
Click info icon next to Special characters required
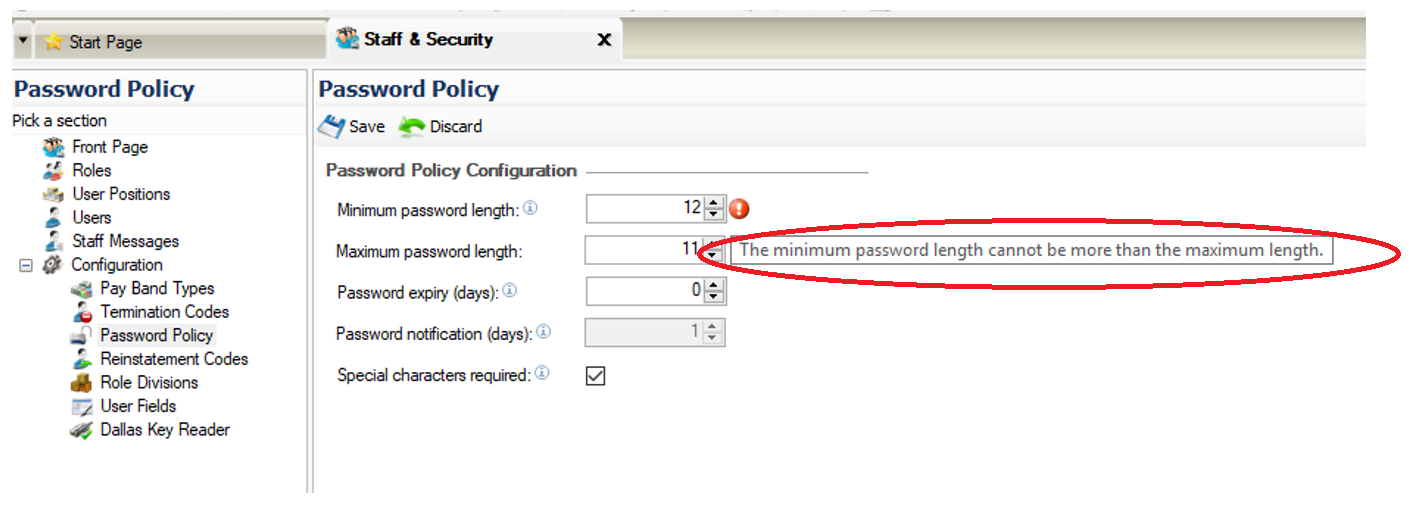[x=542, y=374]
